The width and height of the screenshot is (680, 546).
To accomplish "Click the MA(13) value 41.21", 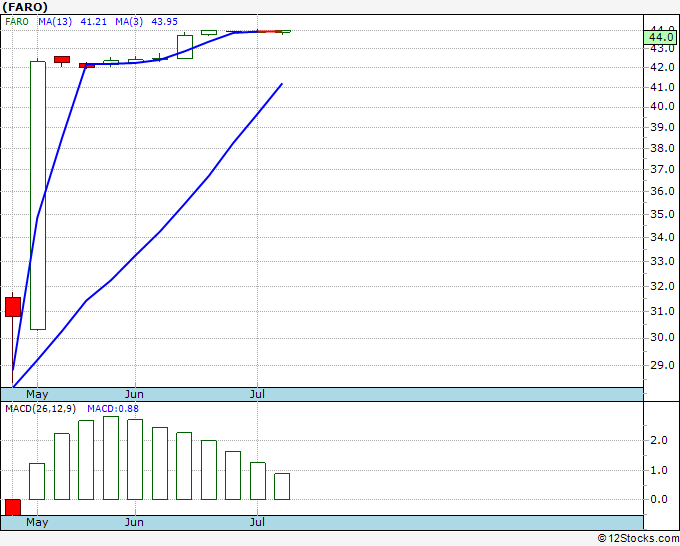I will point(93,21).
